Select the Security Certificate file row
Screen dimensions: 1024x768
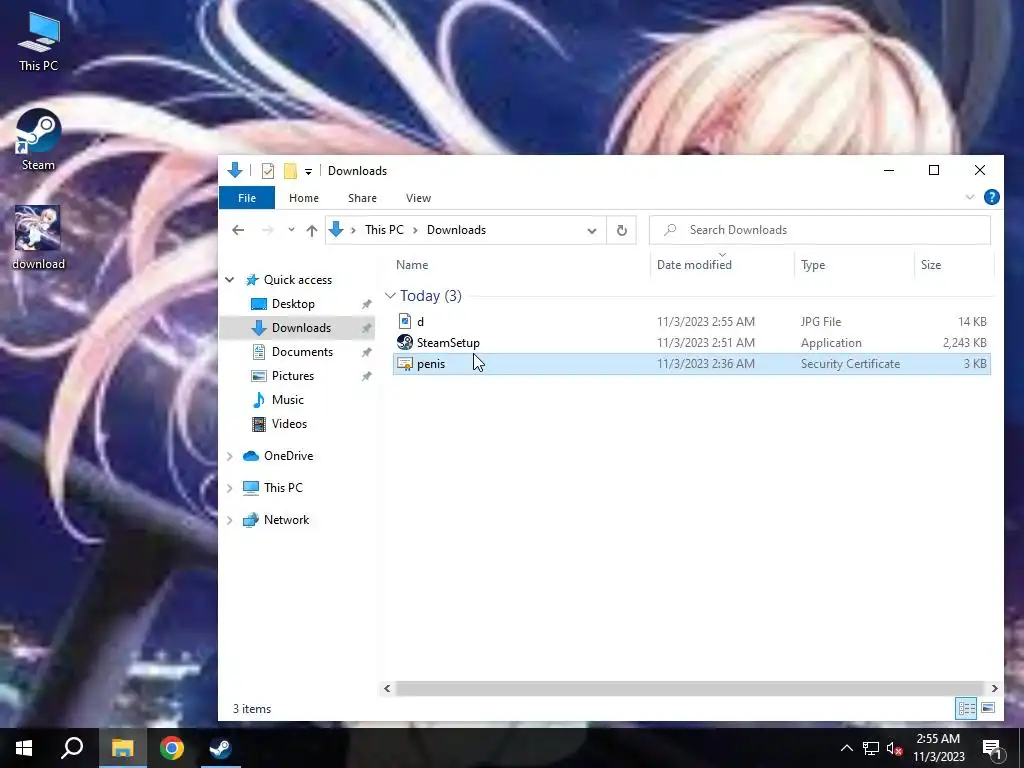(x=692, y=364)
